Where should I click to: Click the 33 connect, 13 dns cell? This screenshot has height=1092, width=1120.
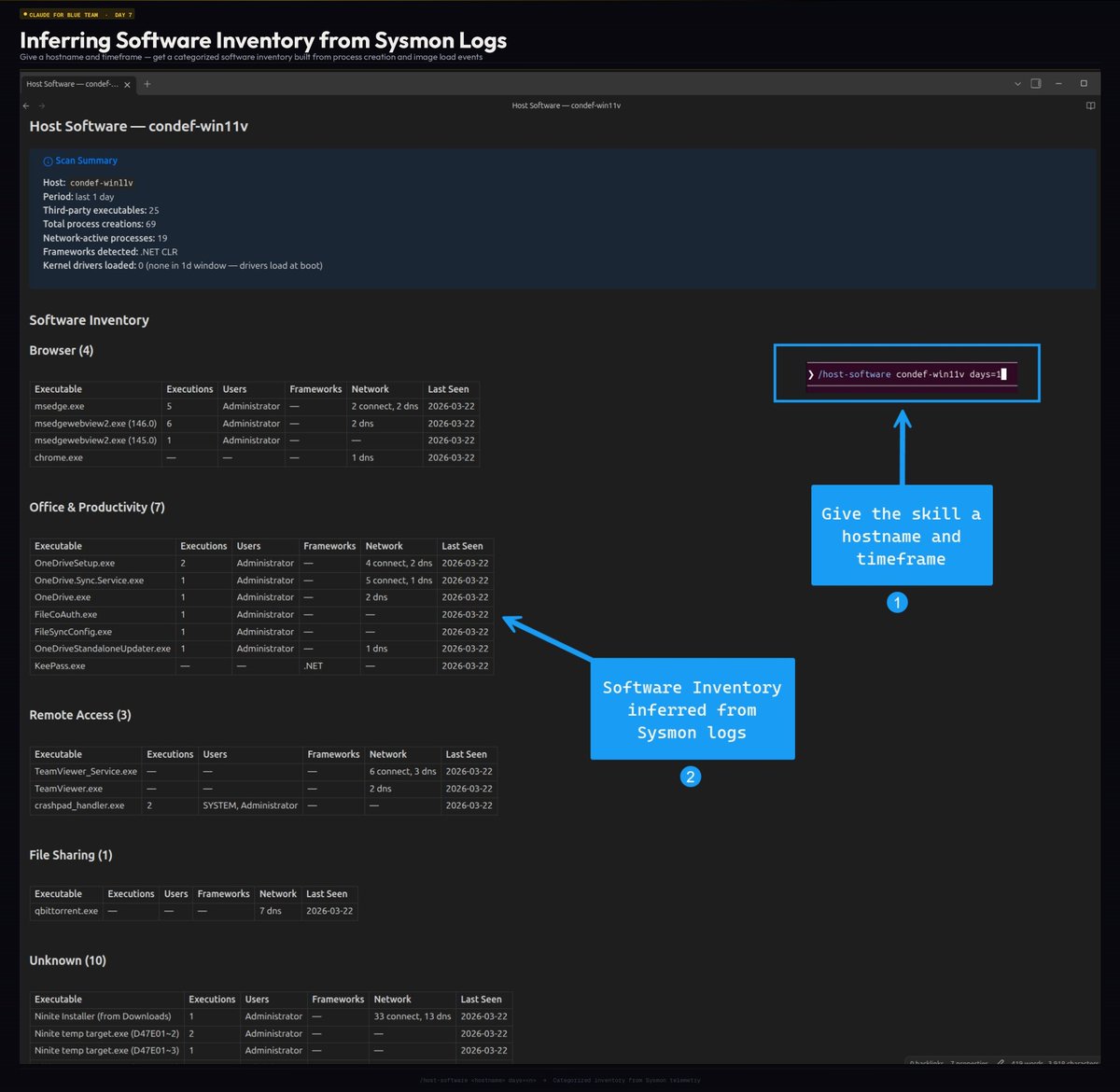tap(413, 1016)
